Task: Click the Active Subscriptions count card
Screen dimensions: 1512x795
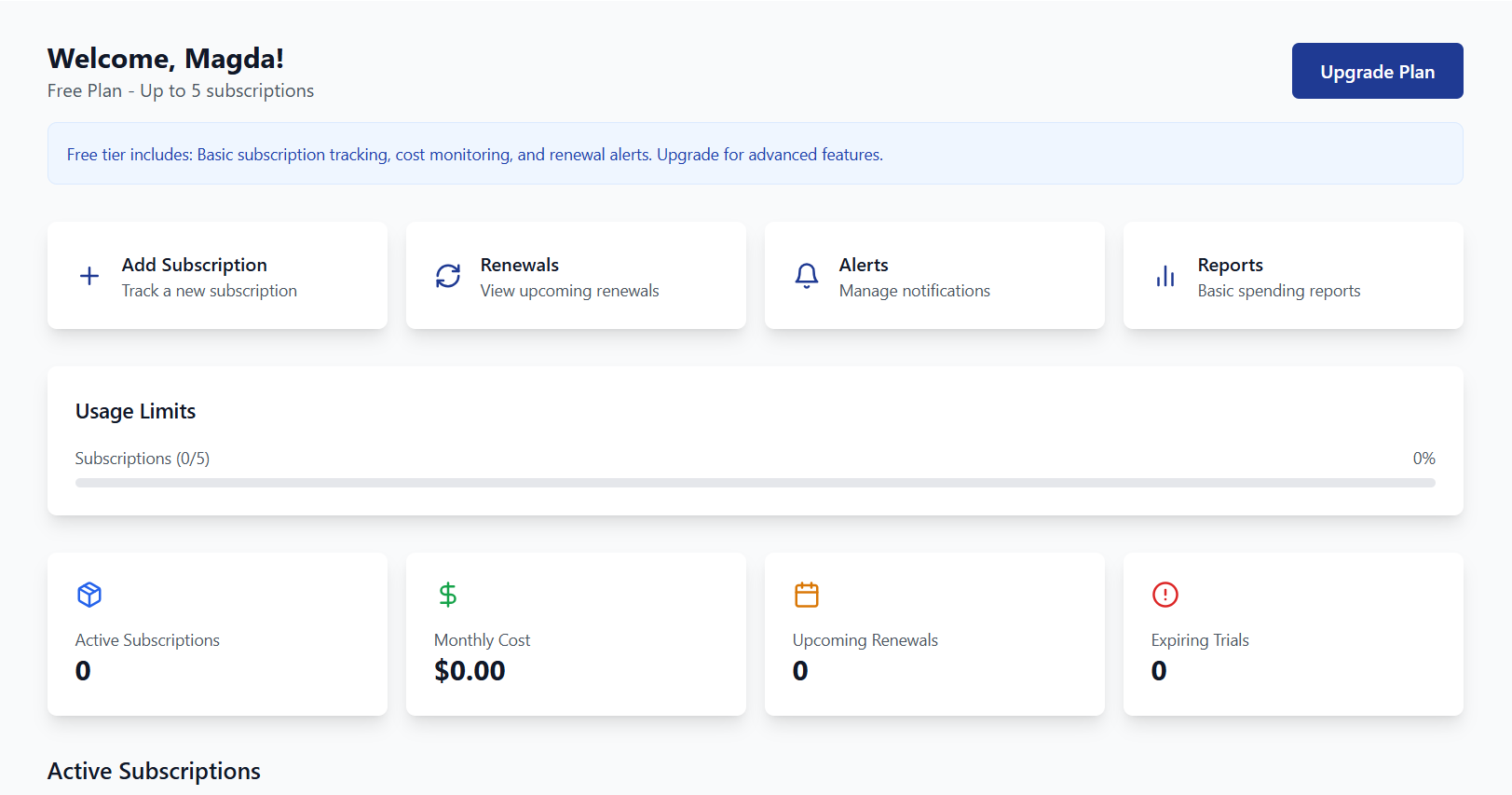Action: (217, 635)
